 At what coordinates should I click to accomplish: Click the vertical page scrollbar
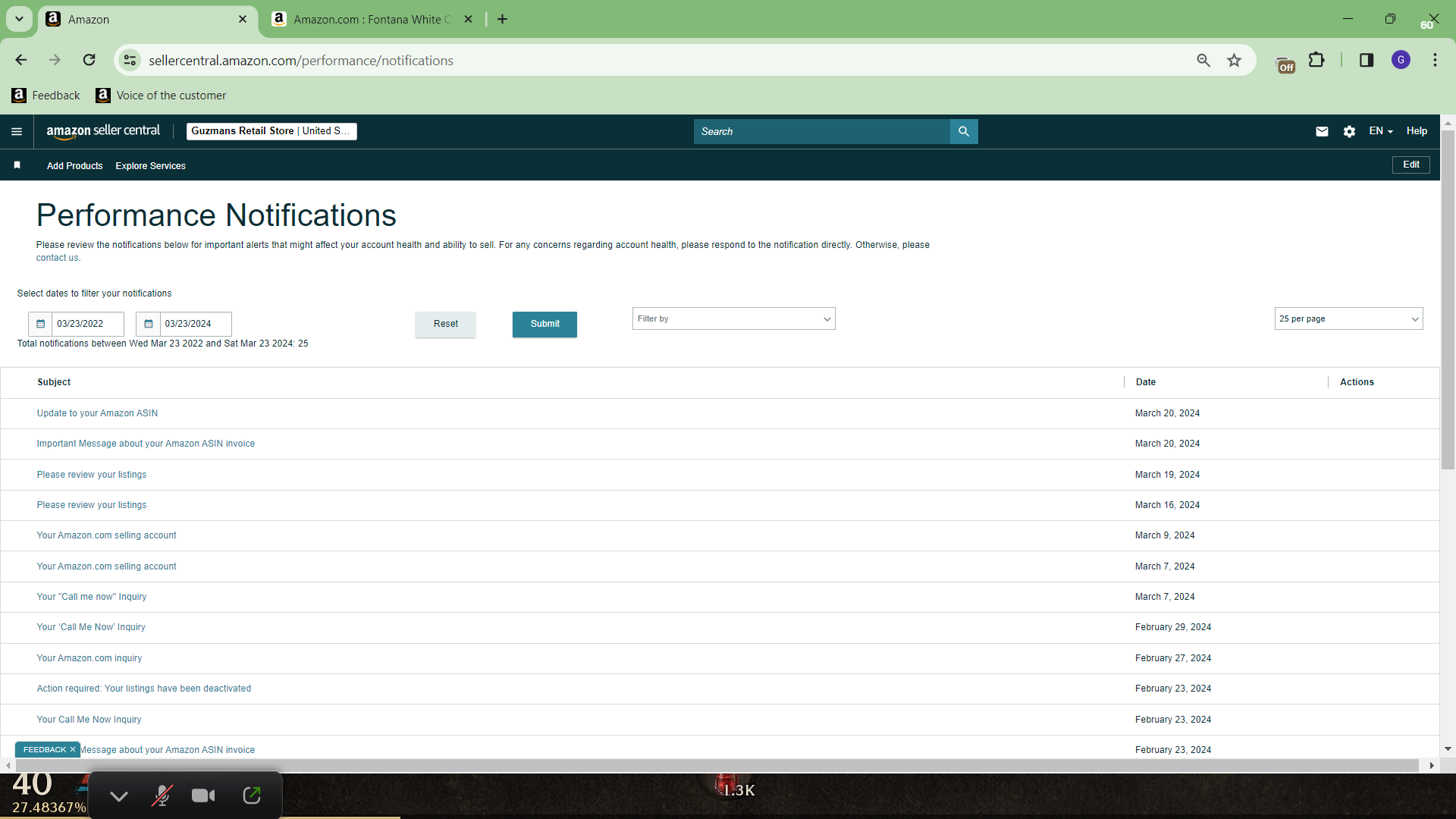coord(1448,300)
